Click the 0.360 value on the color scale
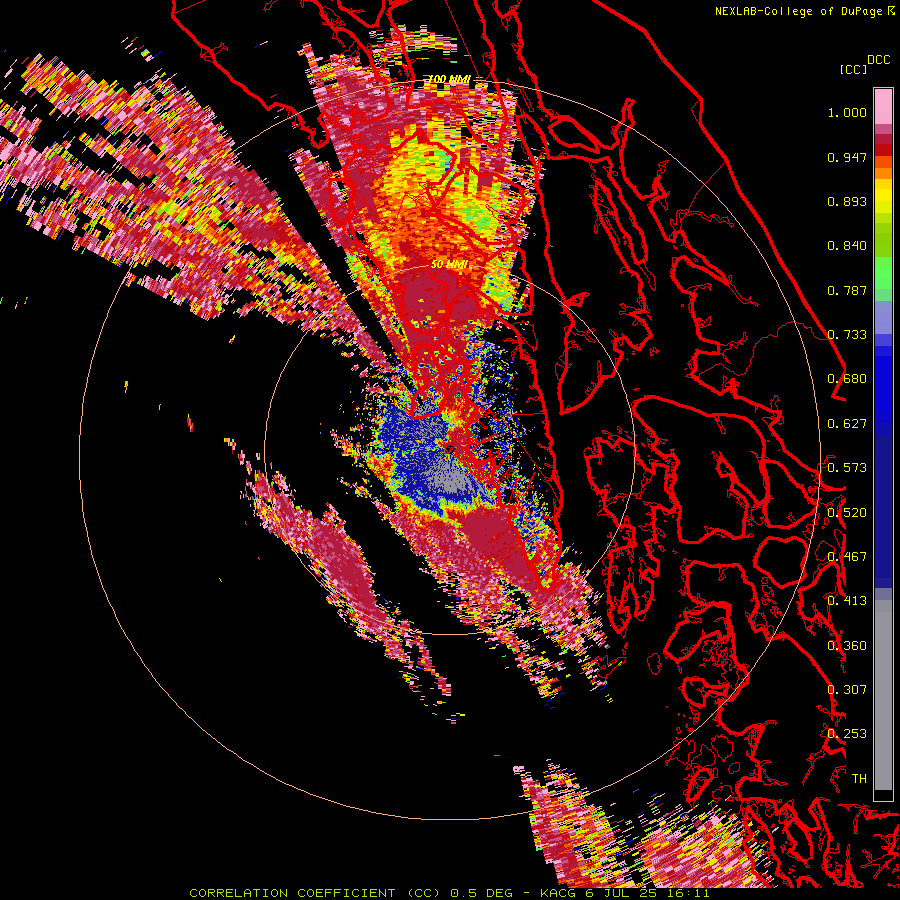Screen dimensions: 900x900 coord(847,646)
